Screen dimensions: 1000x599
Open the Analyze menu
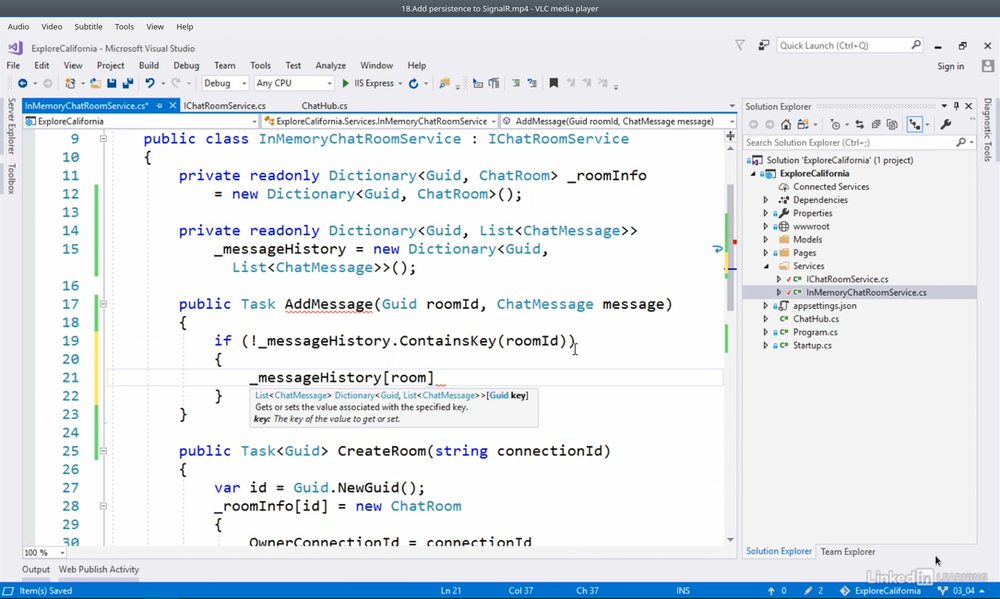(330, 66)
